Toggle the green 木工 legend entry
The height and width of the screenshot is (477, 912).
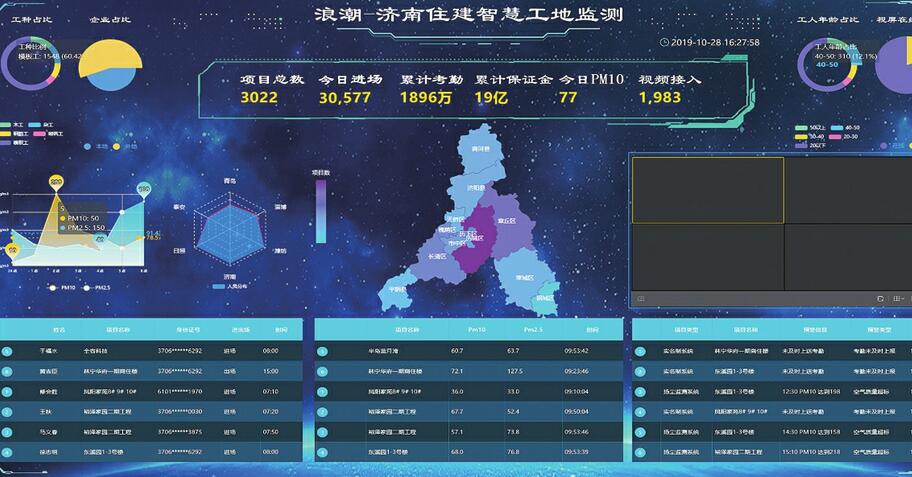(x=12, y=124)
